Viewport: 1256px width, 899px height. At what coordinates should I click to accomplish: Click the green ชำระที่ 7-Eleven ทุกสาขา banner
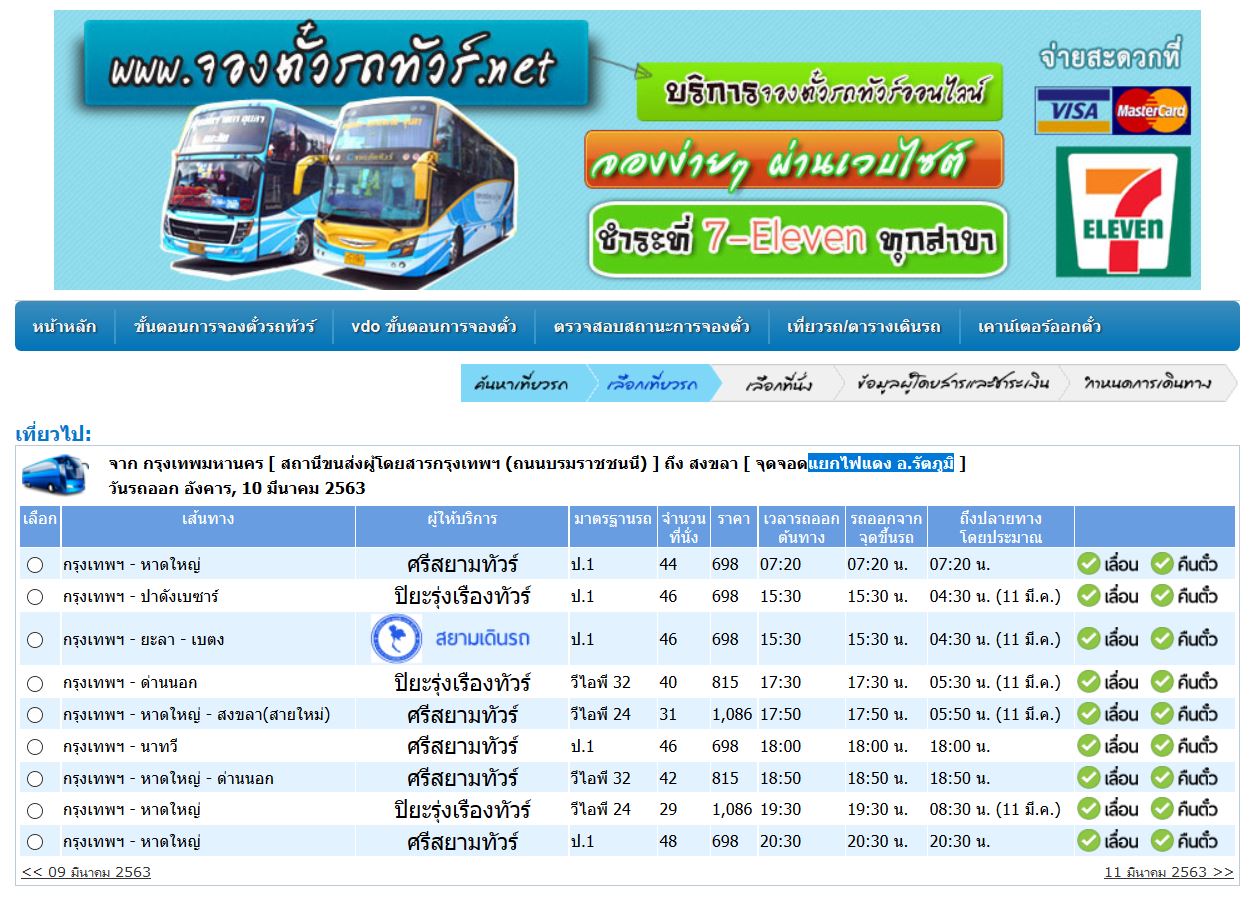[797, 239]
